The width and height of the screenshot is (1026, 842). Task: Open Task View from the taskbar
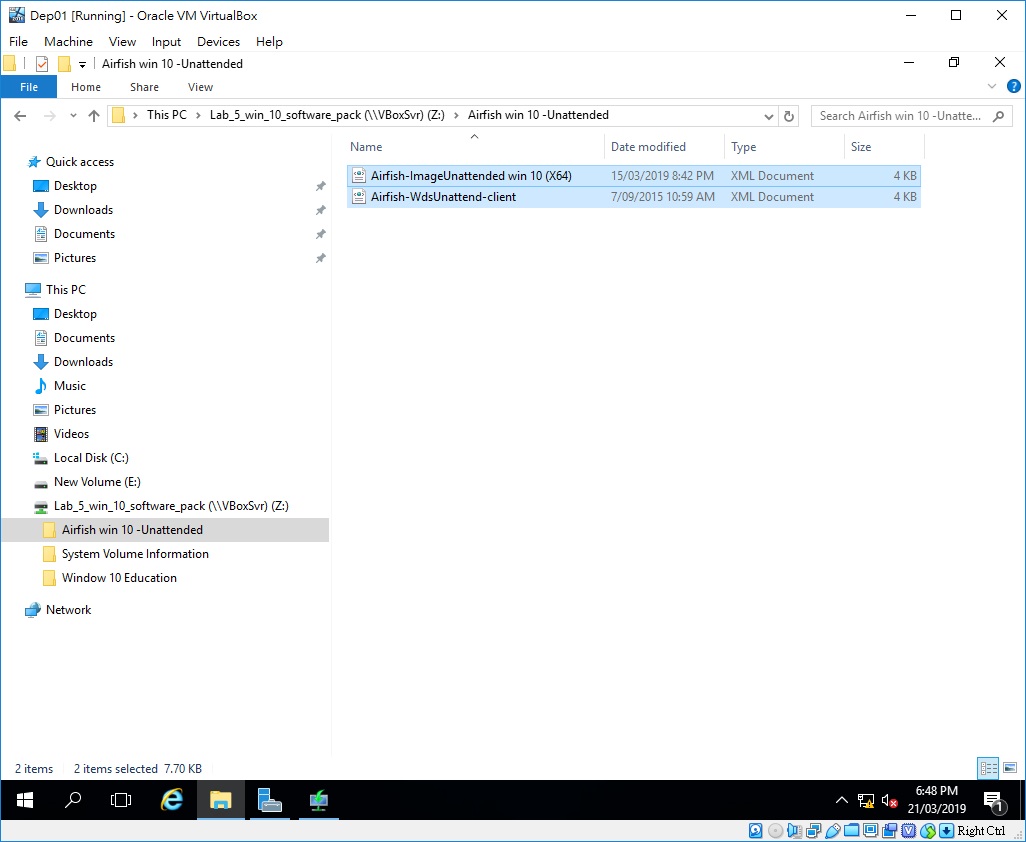[121, 799]
